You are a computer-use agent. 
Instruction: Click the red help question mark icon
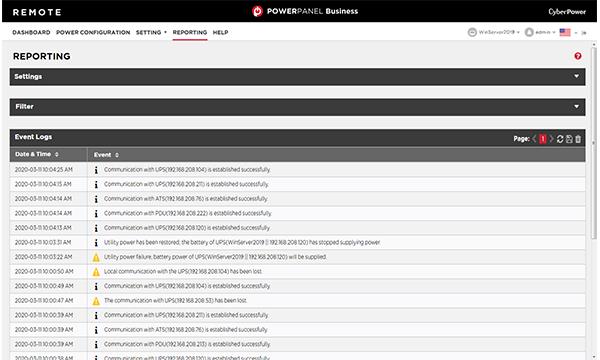click(578, 56)
